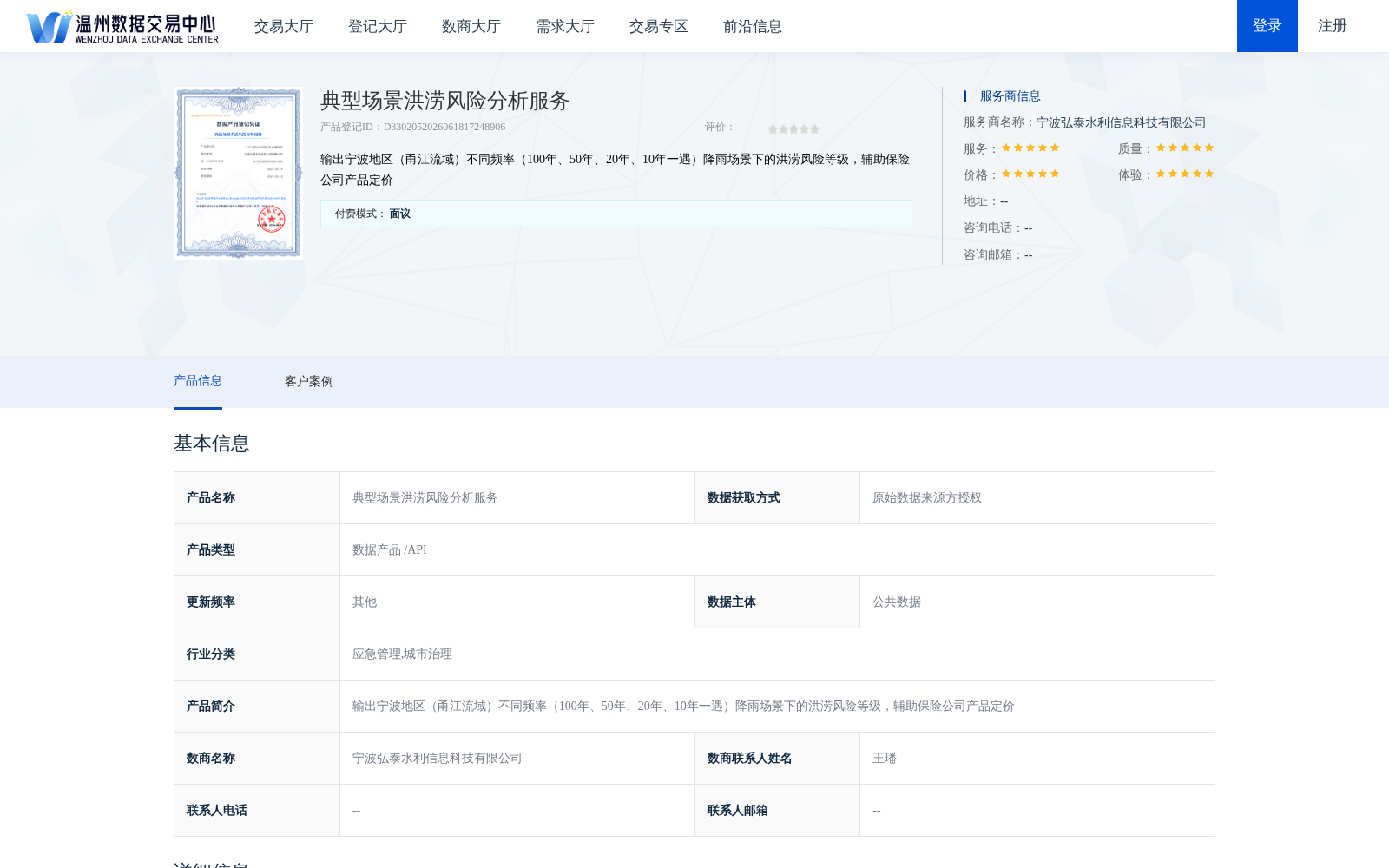Select the product title 典型场景洪涝风险分析服务
1389x868 pixels.
click(x=444, y=101)
